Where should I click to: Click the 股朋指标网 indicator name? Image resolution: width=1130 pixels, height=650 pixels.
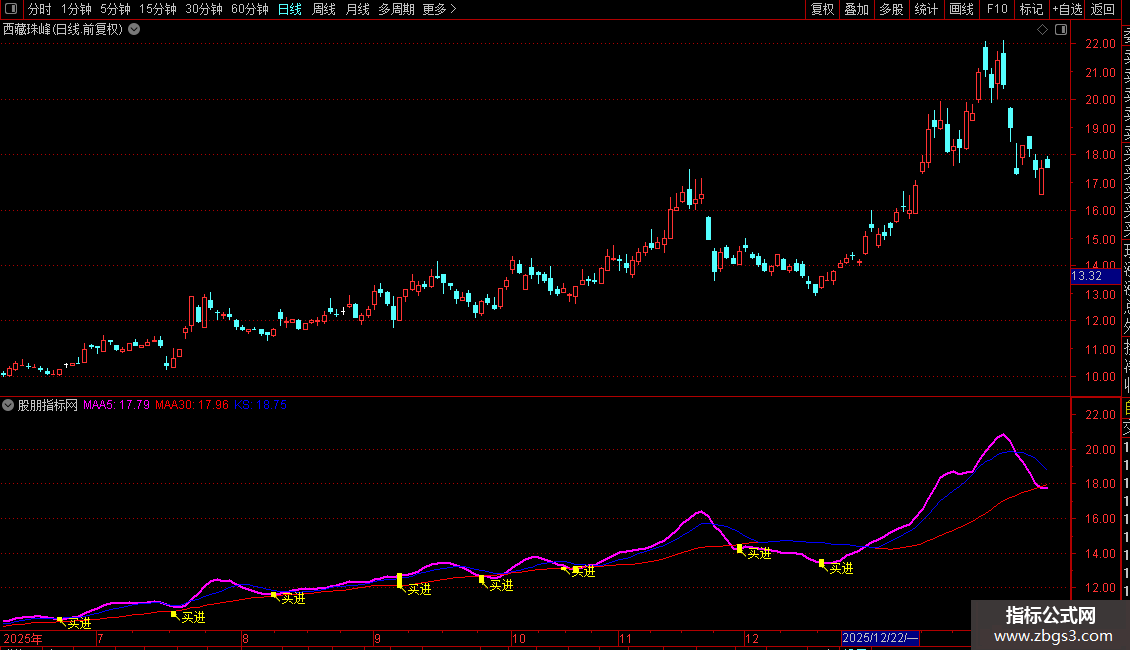point(48,405)
